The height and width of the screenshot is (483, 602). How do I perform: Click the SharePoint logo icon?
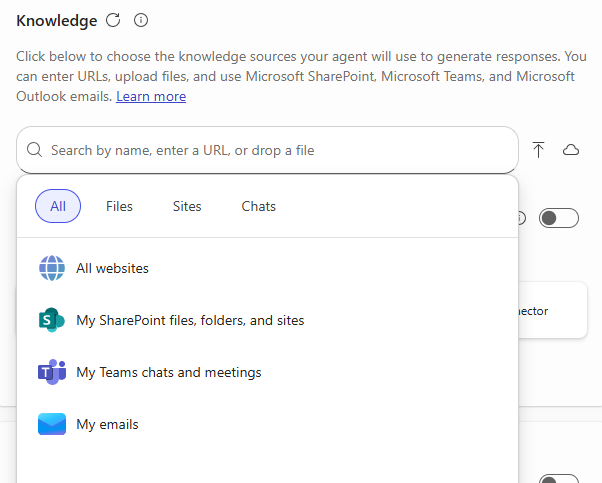click(51, 320)
